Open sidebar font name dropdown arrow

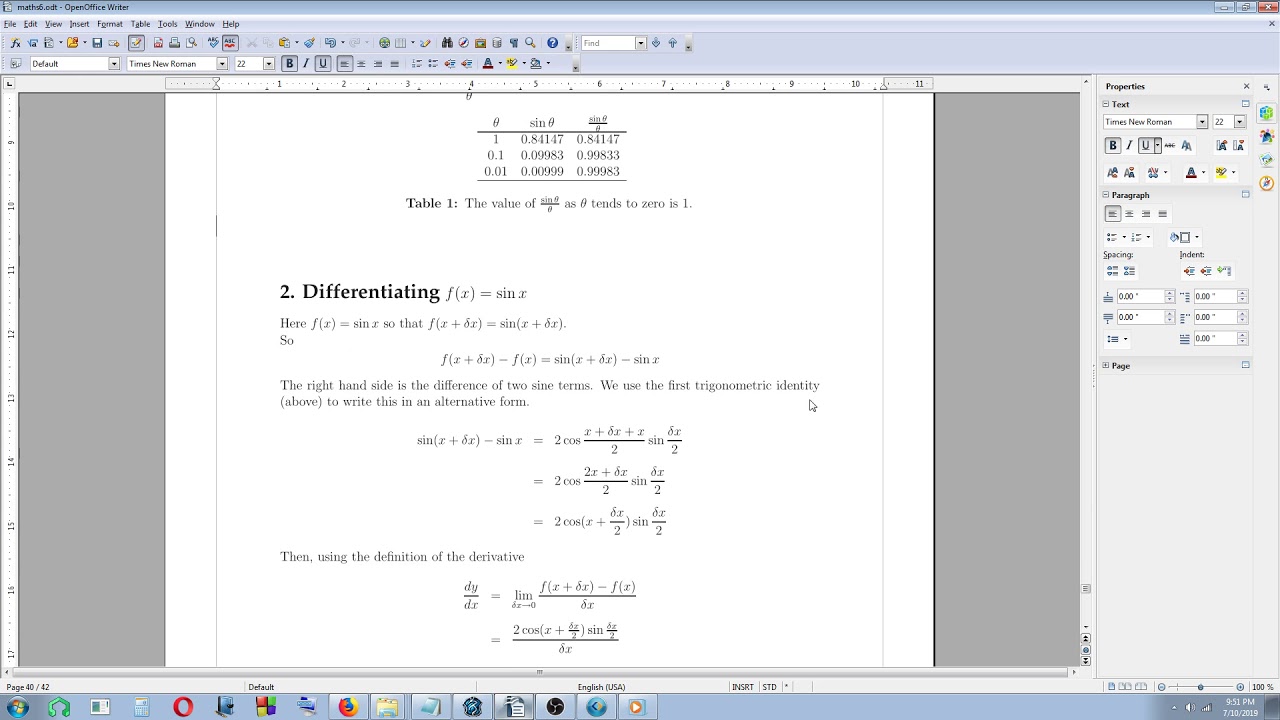[1202, 122]
